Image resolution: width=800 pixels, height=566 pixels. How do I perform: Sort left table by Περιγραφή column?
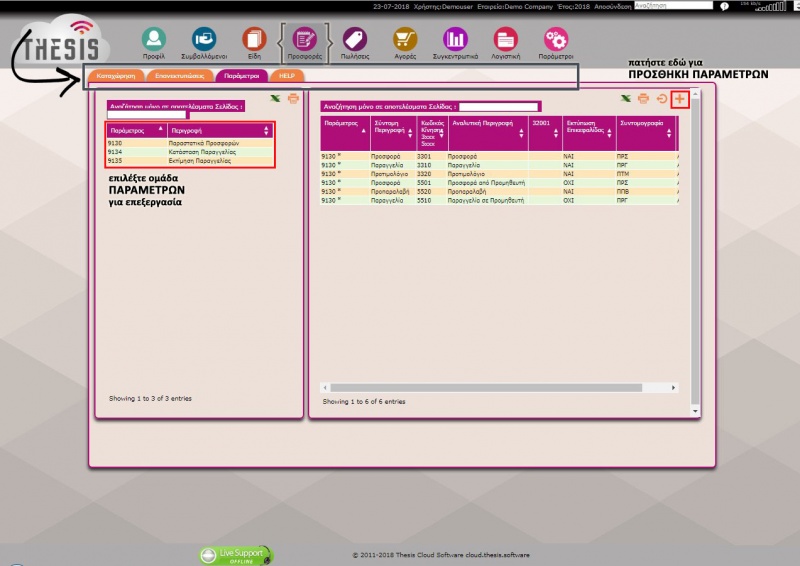[219, 130]
